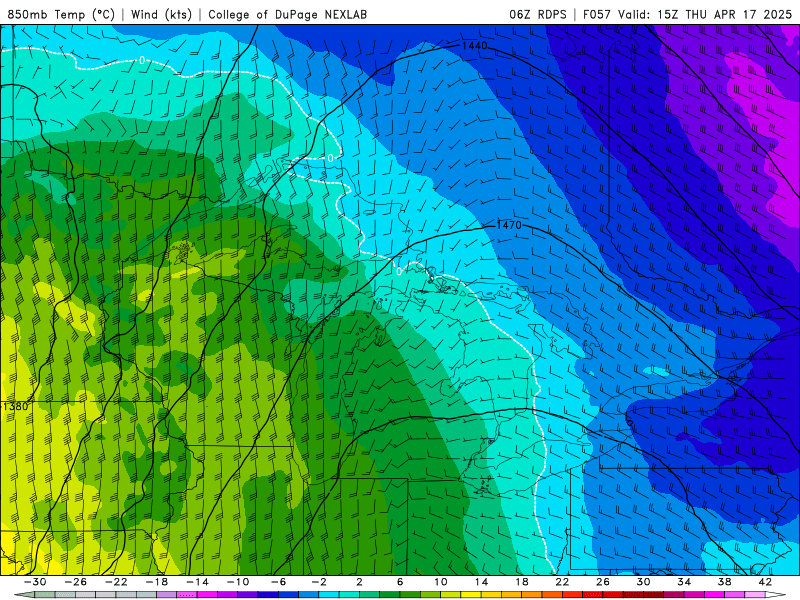
Task: Click the -2 value on the color scale
Action: [319, 582]
